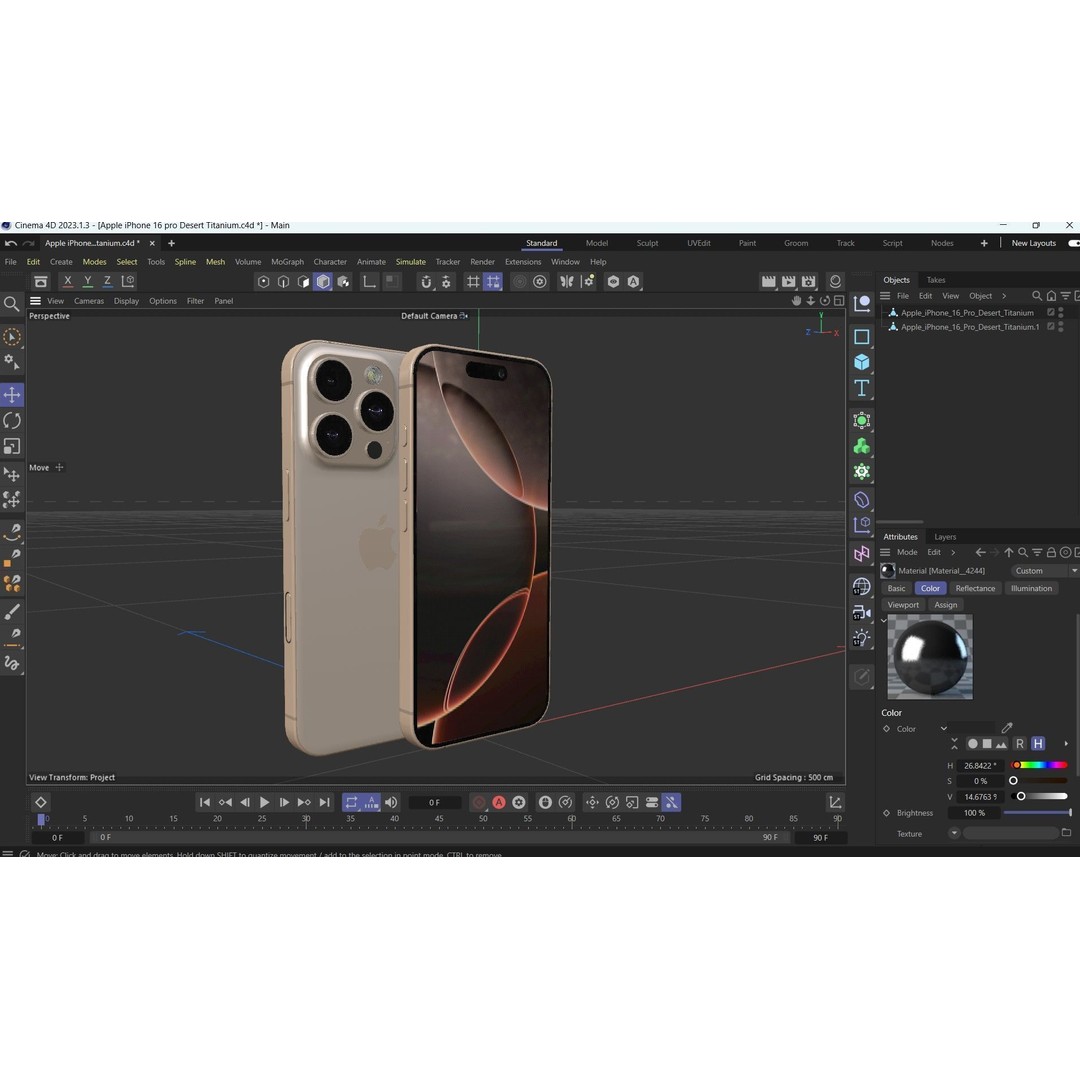Viewport: 1080px width, 1080px height.
Task: Click the Objects panel home icon
Action: click(1051, 296)
